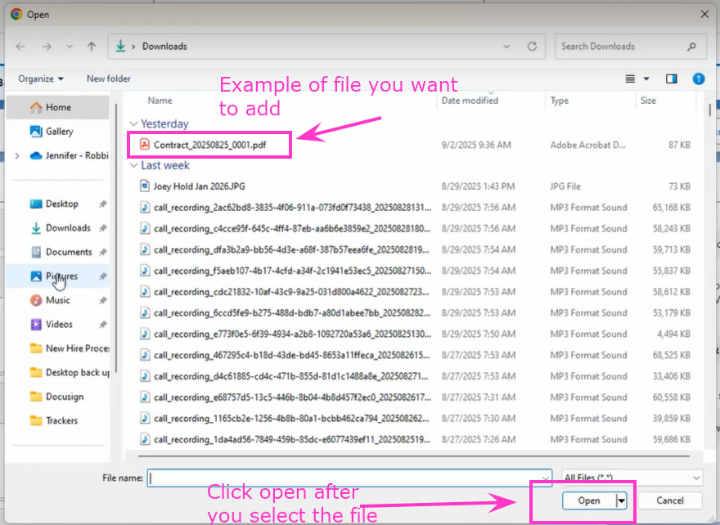The width and height of the screenshot is (720, 525).
Task: Click the Forward navigation arrow
Action: 46,46
